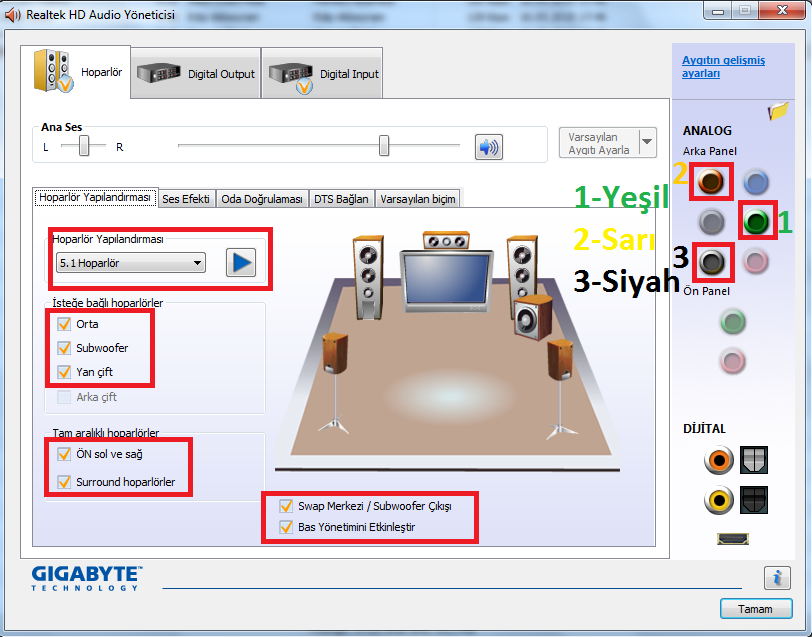This screenshot has height=637, width=812.
Task: Open Aygıtın gelişmiş ayarları link
Action: click(x=723, y=67)
